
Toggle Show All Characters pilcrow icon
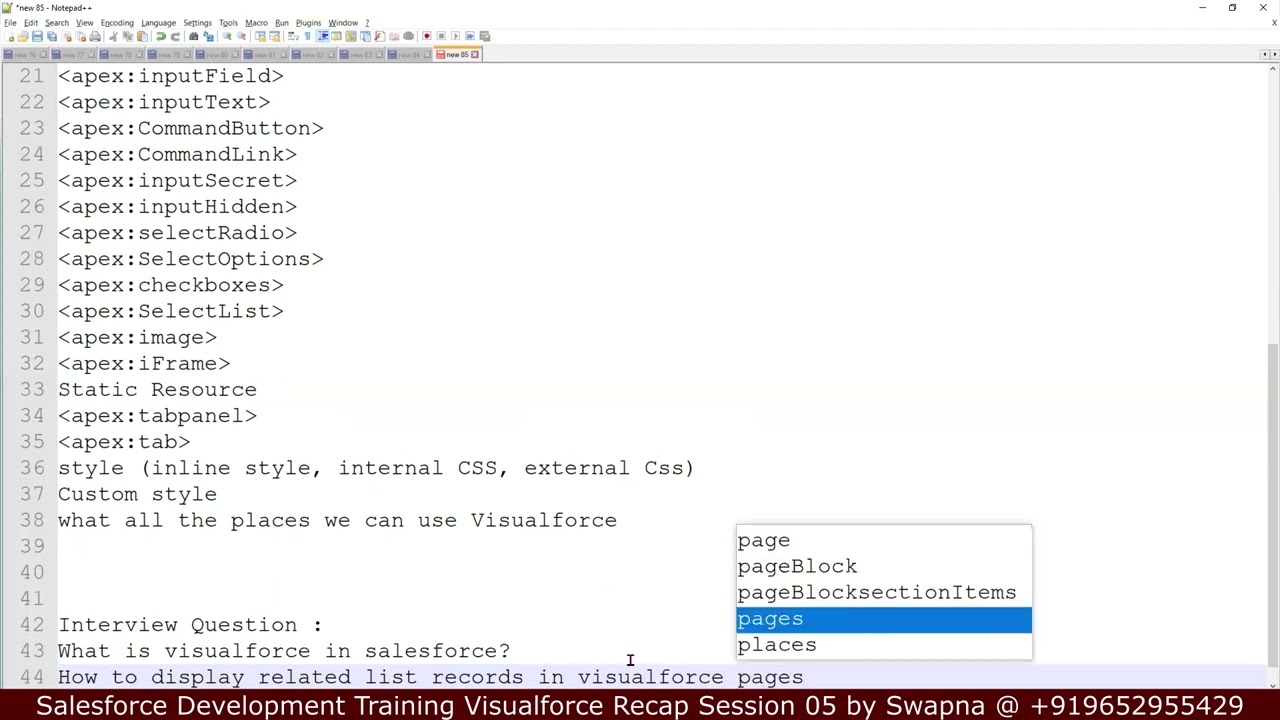307,36
